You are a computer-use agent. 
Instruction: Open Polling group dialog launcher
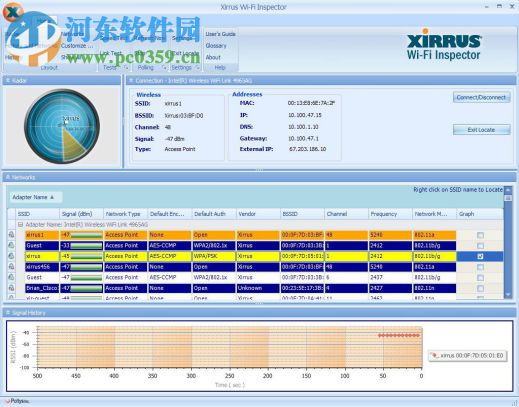(x=164, y=68)
